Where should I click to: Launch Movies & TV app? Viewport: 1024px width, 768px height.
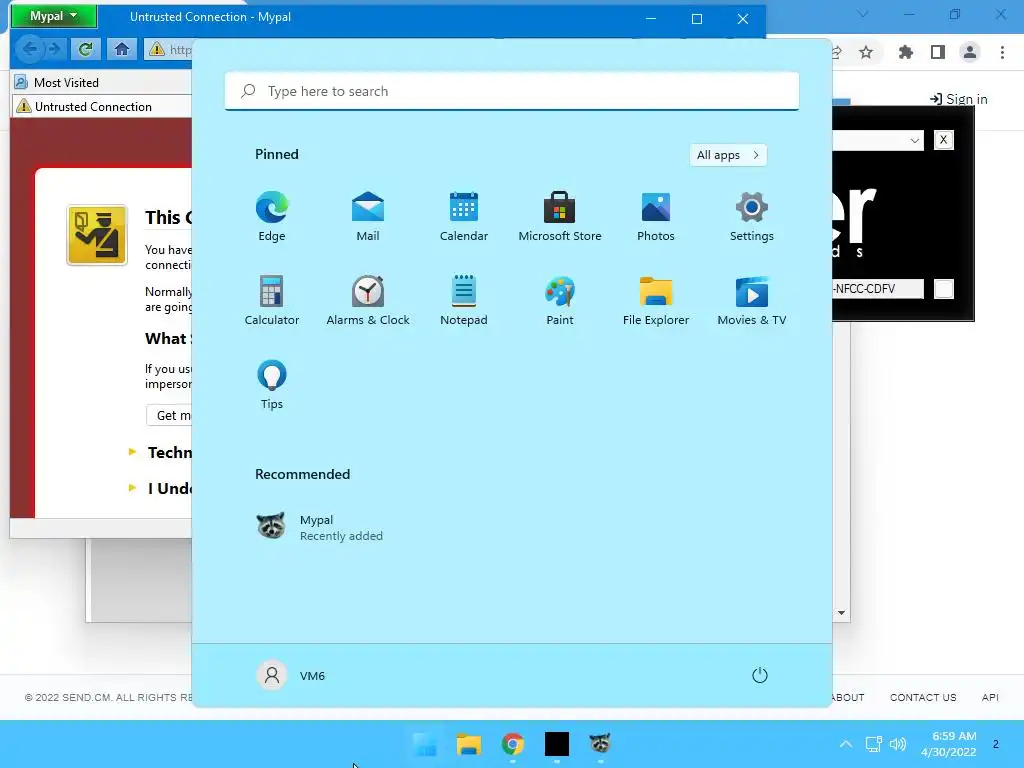click(752, 300)
